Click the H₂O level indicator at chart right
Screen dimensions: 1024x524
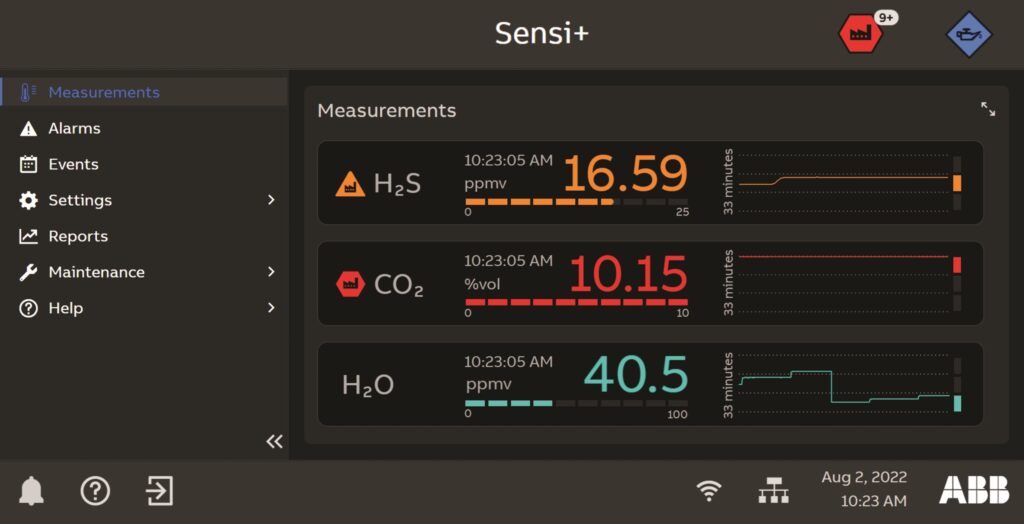(957, 384)
